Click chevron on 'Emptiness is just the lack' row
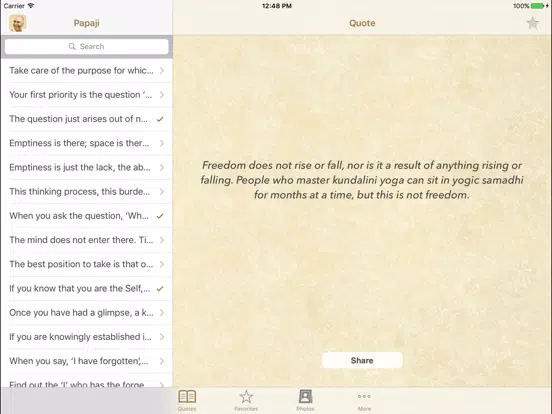This screenshot has height=414, width=552. tap(162, 167)
